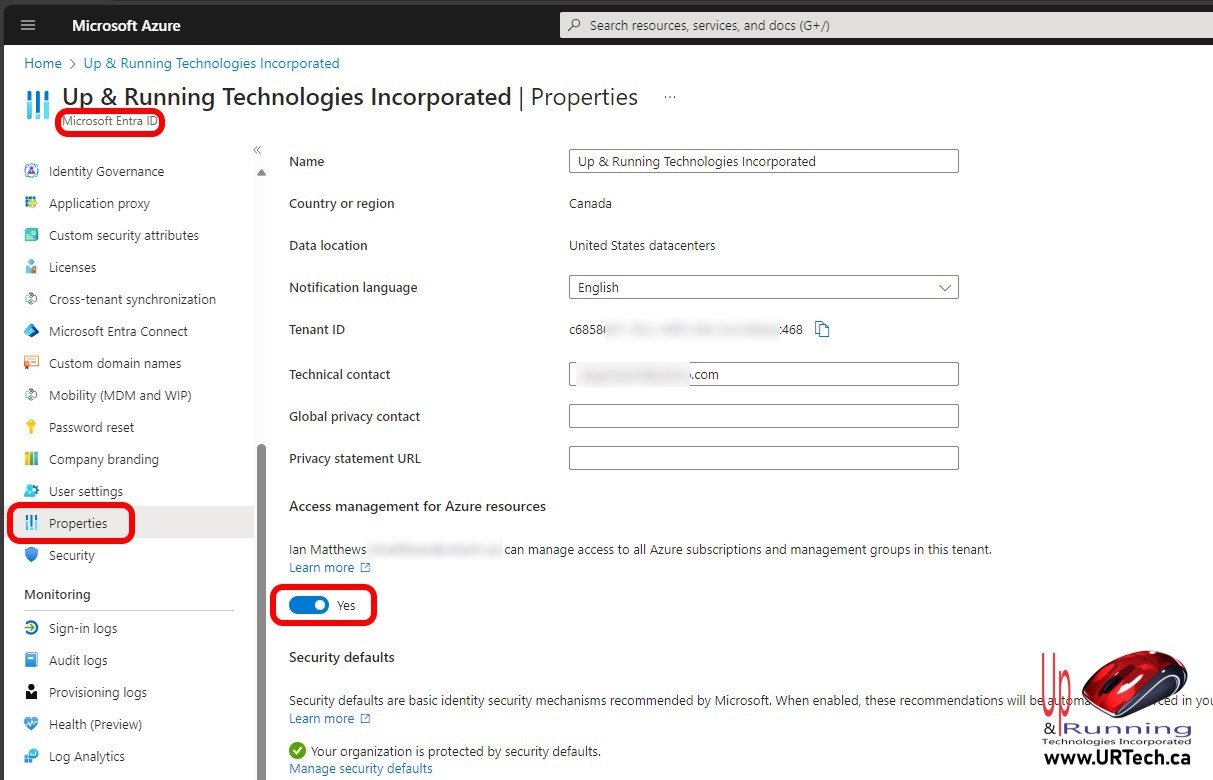Click the Security shield icon in sidebar
This screenshot has height=780, width=1213.
(x=31, y=555)
